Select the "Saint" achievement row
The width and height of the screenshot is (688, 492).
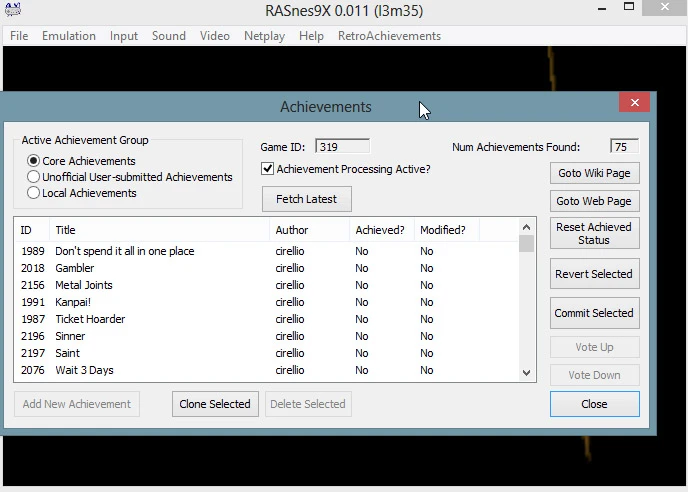click(x=267, y=353)
